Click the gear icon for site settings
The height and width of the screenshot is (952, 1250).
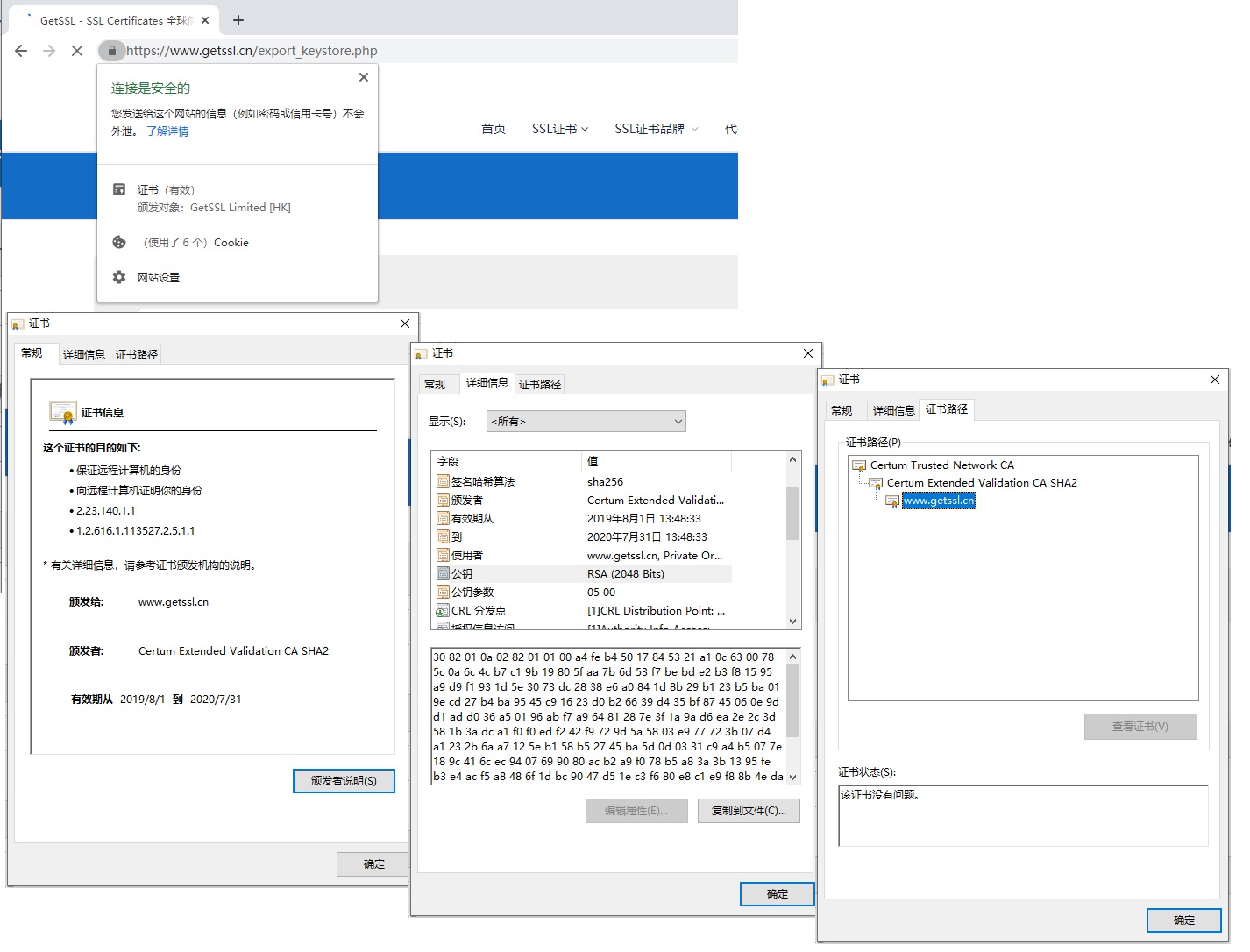pyautogui.click(x=119, y=277)
